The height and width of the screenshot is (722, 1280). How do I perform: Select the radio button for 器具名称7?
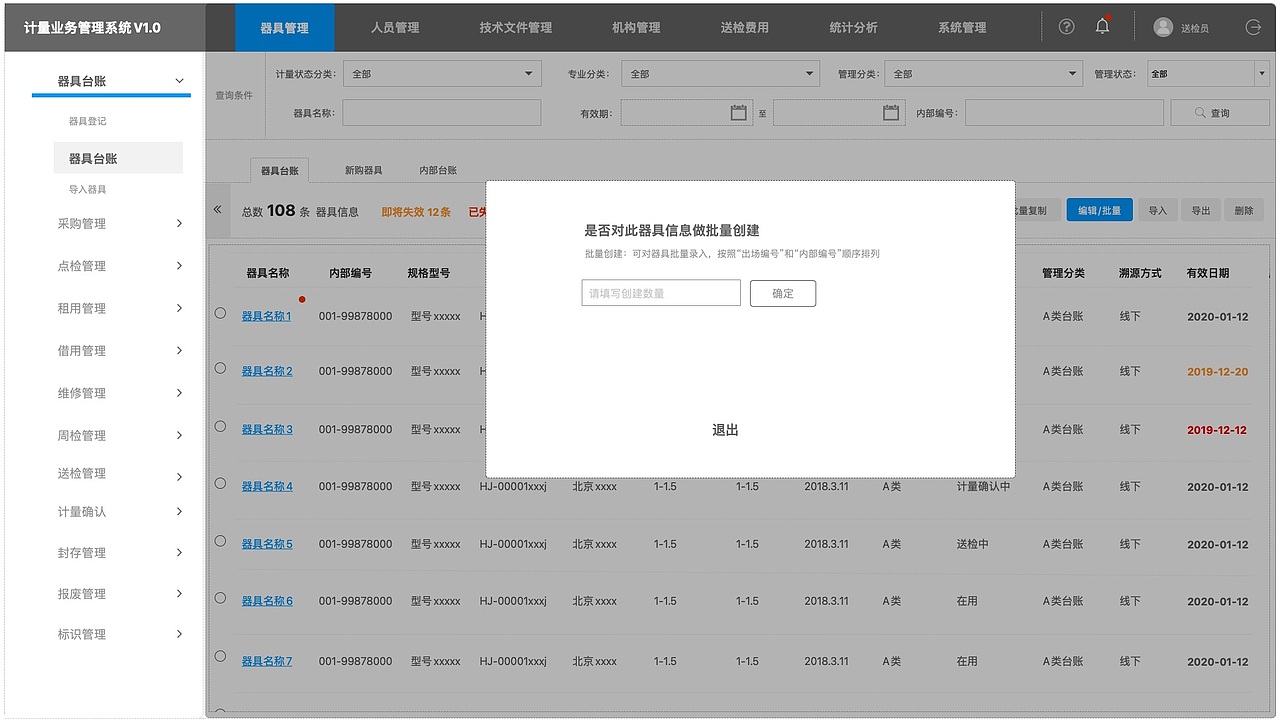[x=220, y=658]
